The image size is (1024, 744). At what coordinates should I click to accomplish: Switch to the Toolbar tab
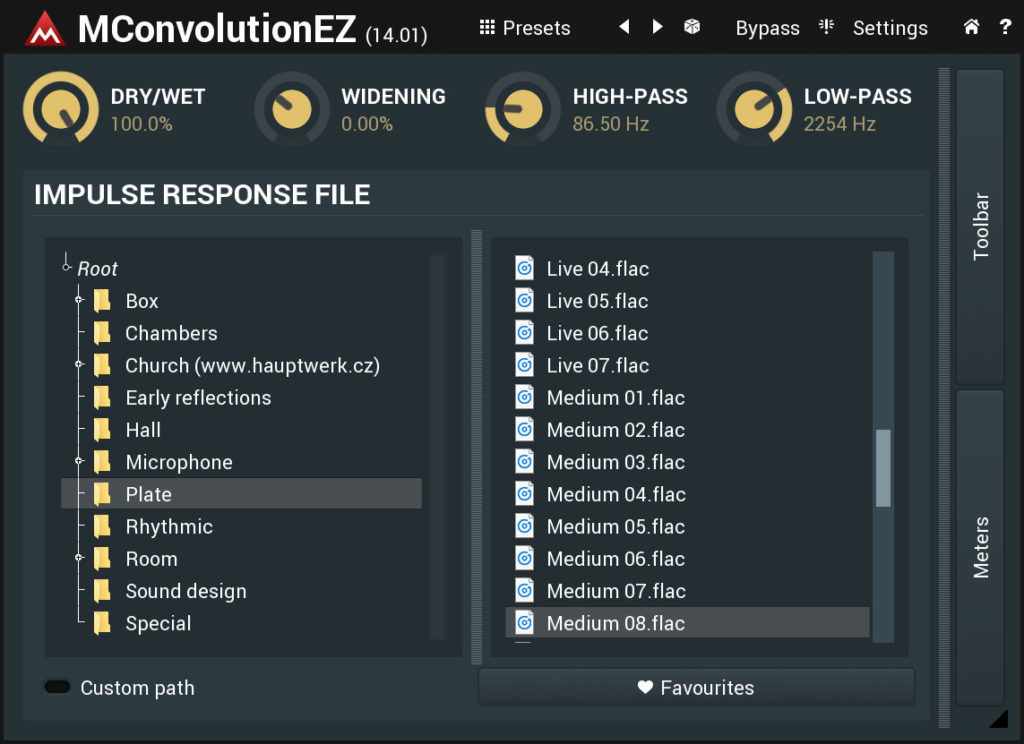[x=979, y=225]
